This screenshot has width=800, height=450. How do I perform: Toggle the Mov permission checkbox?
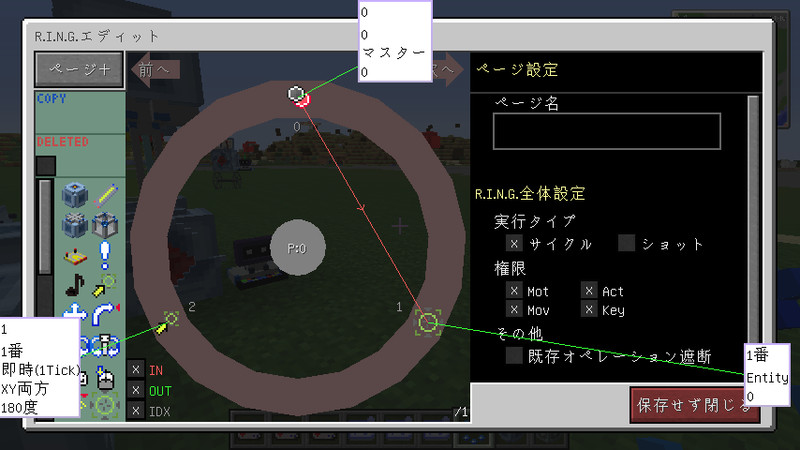(x=514, y=309)
